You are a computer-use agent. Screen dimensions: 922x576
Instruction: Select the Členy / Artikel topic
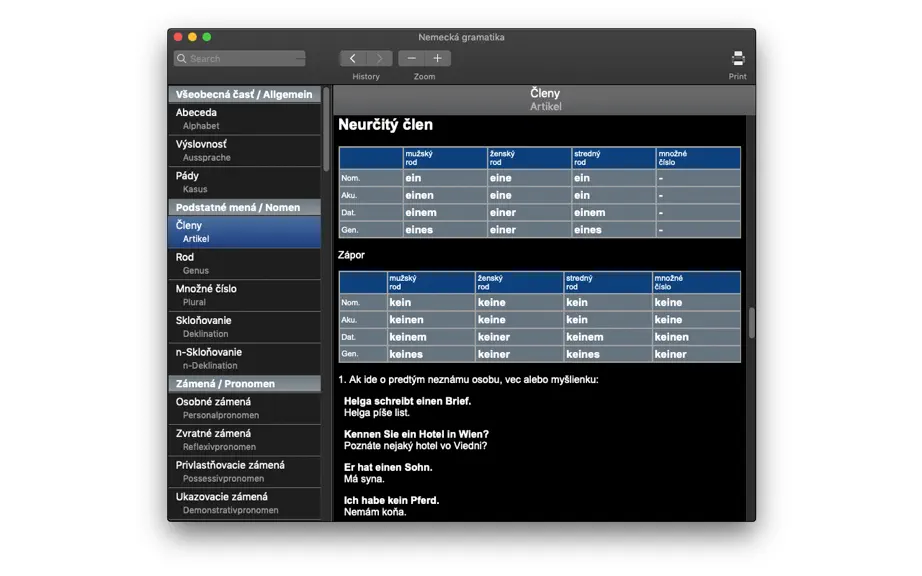coord(245,232)
